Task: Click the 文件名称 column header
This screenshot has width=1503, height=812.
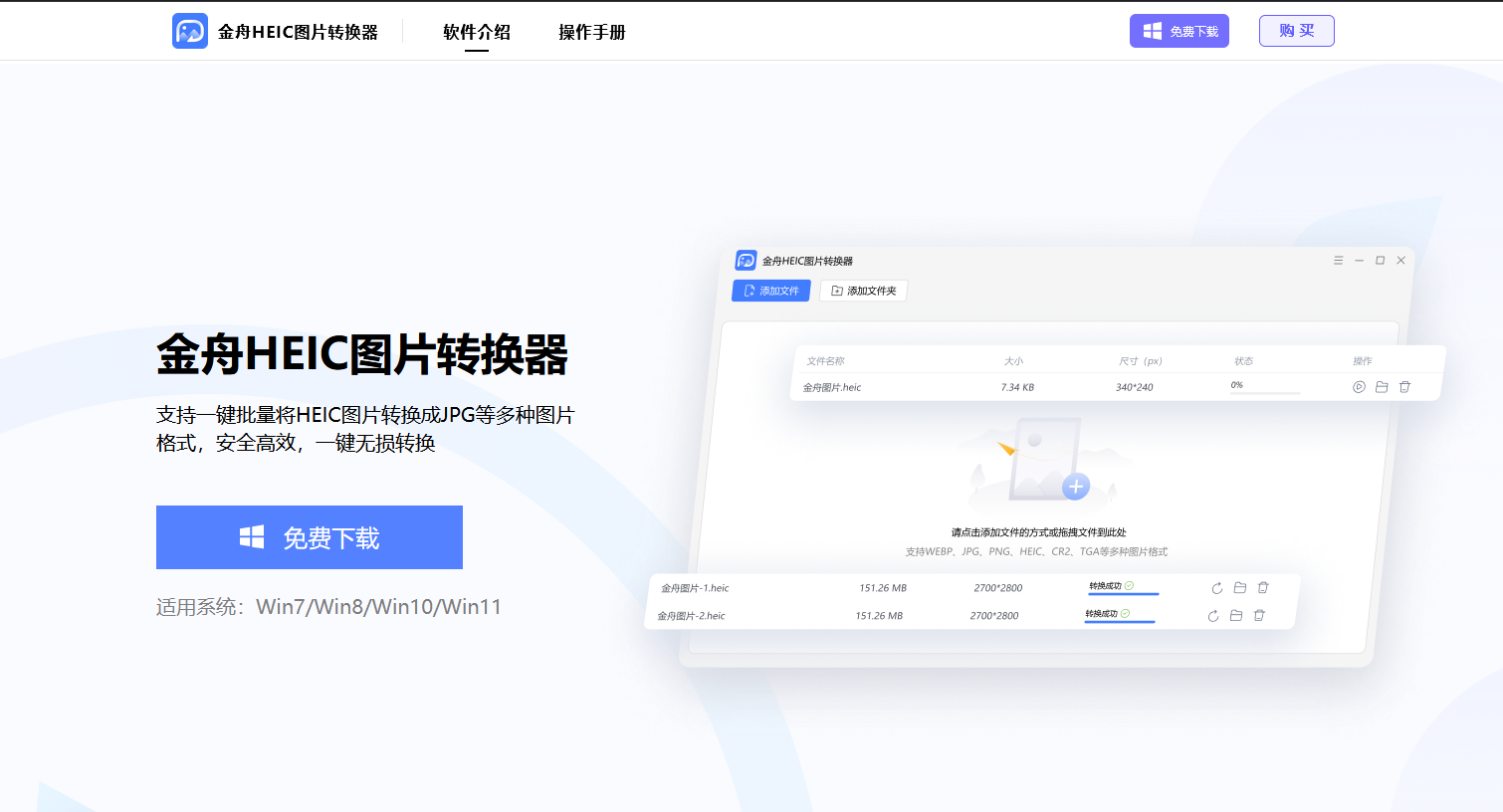Action: pos(825,361)
